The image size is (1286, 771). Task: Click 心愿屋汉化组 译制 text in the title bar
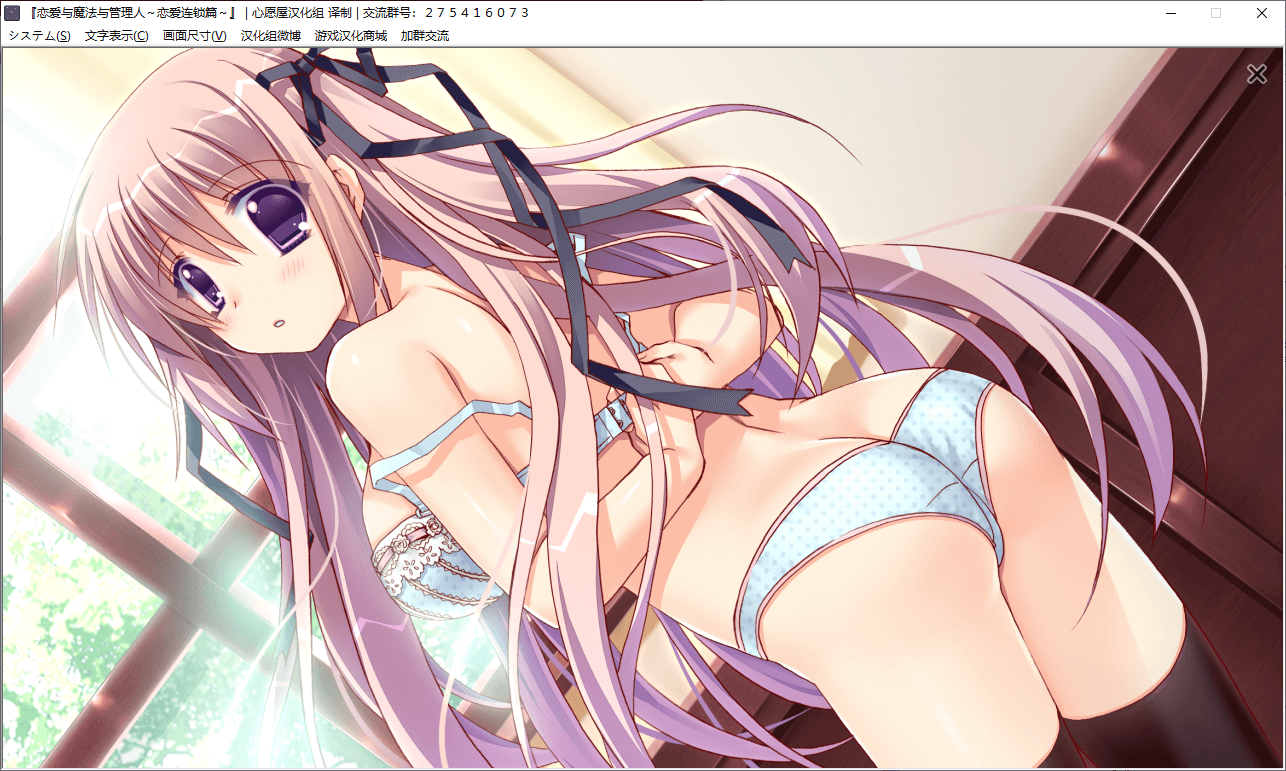pos(300,13)
